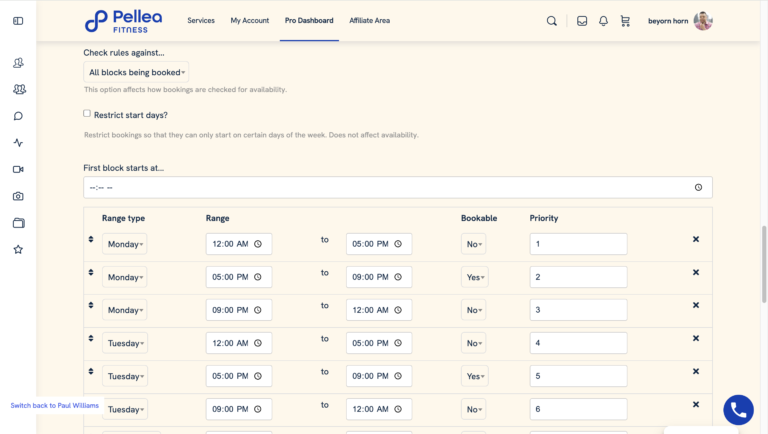Screen dimensions: 768x434
Task: Open the activity pulse sidebar icon
Action: 18,143
